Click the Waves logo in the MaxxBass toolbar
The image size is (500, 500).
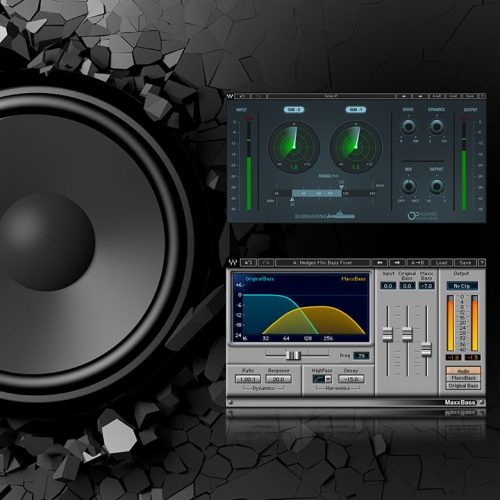[232, 263]
